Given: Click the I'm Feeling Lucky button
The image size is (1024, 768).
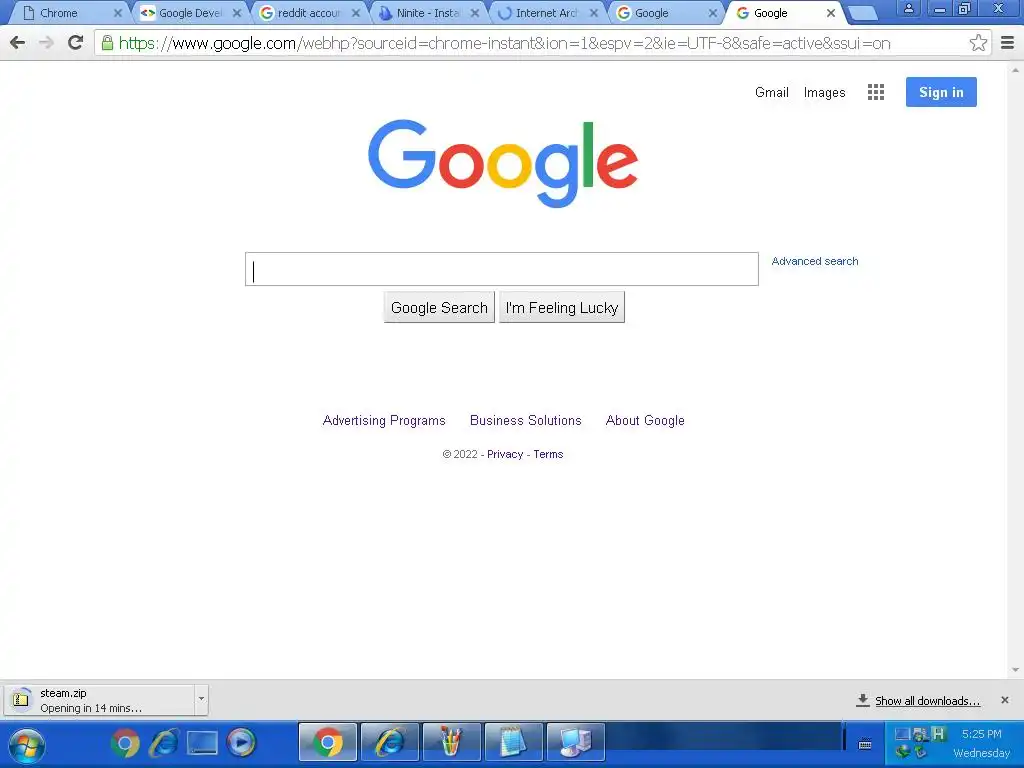Looking at the screenshot, I should (x=562, y=308).
